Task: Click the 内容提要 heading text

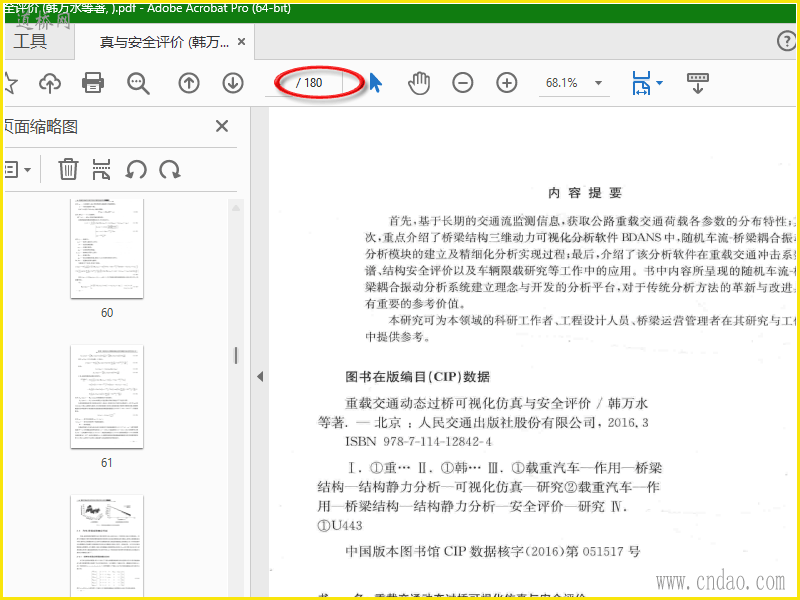Action: coord(585,193)
